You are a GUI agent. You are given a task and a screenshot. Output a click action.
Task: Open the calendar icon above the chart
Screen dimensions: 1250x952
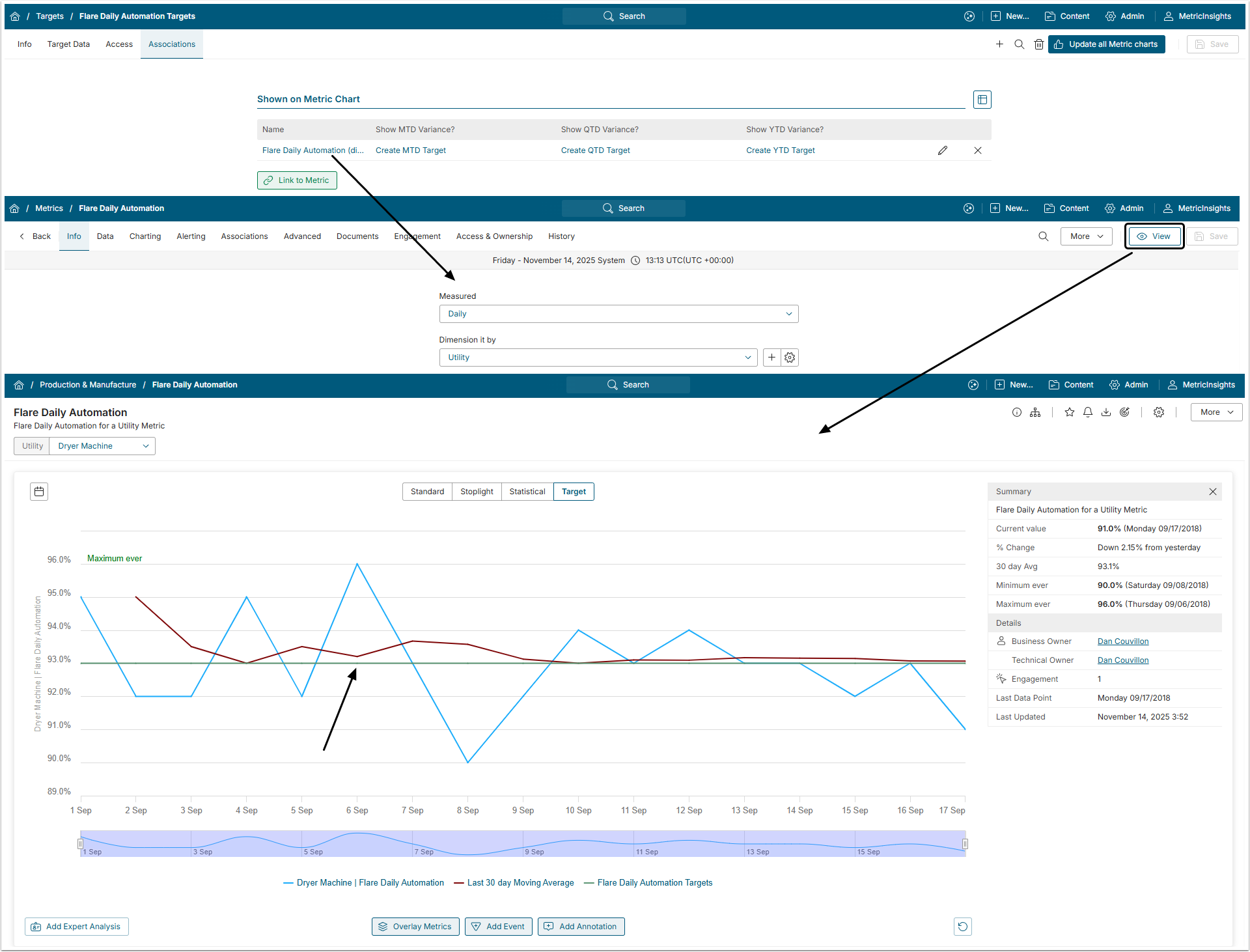click(x=39, y=492)
